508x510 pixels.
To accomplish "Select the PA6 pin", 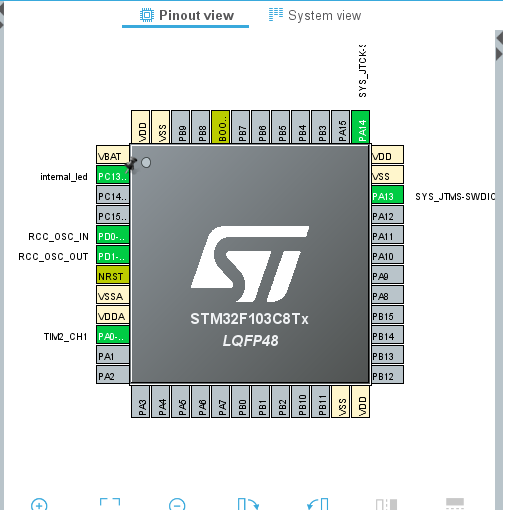I will [x=200, y=402].
